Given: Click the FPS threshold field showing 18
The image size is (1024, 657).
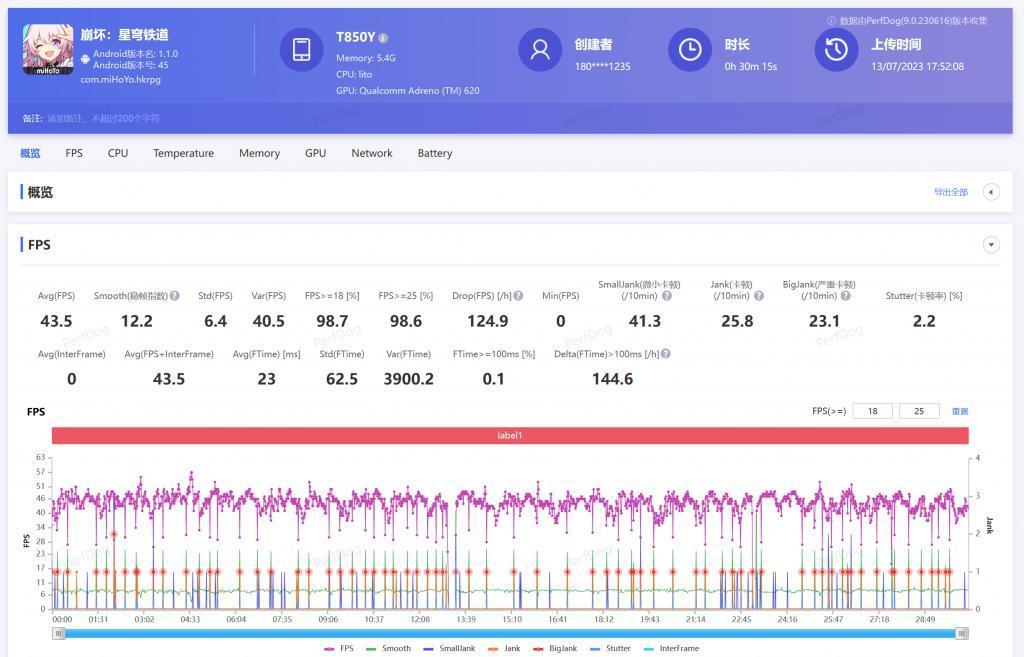Looking at the screenshot, I should (x=872, y=411).
